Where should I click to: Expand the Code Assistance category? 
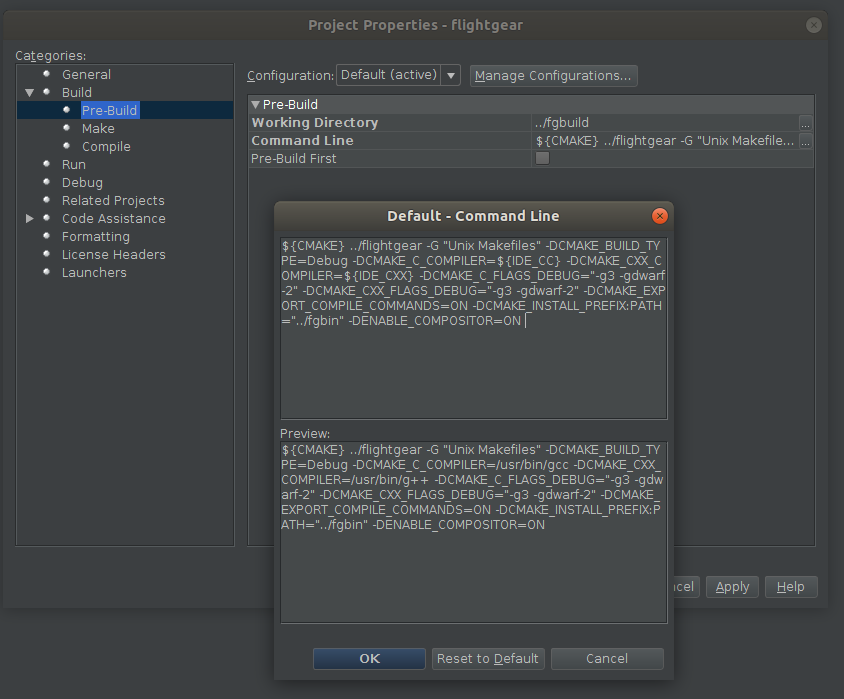point(30,218)
